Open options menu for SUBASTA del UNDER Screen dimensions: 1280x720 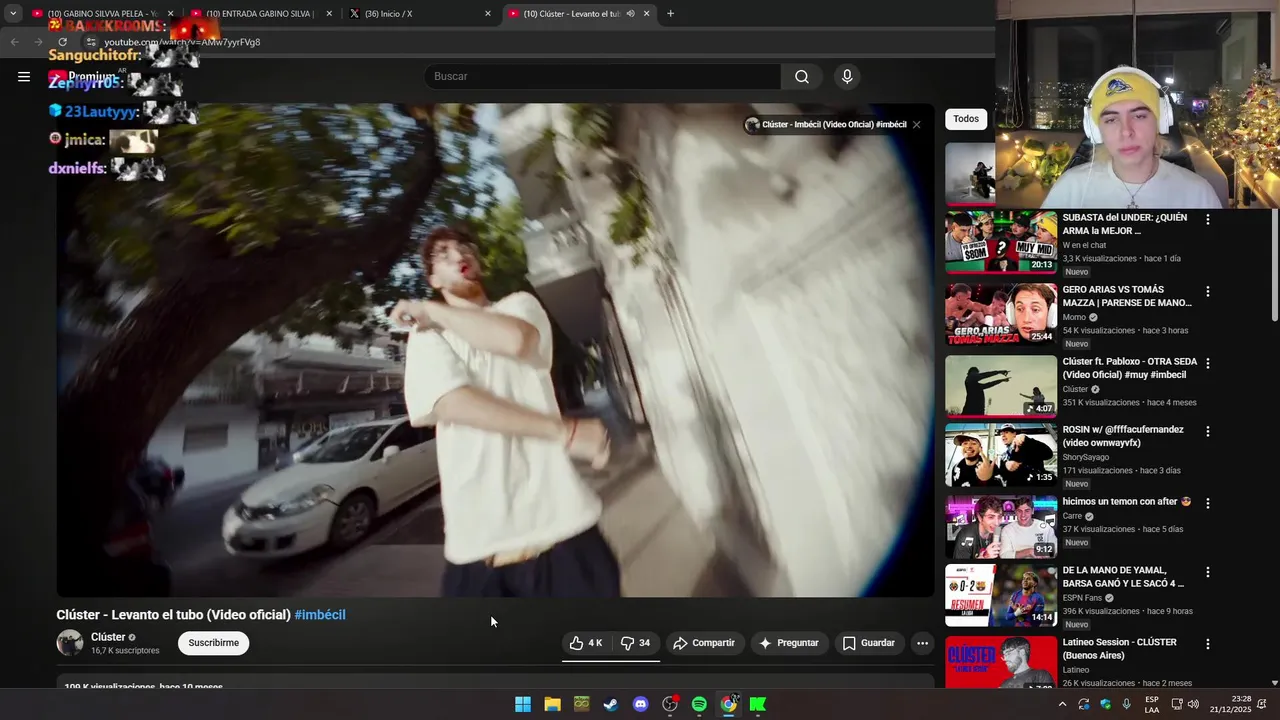click(1208, 219)
